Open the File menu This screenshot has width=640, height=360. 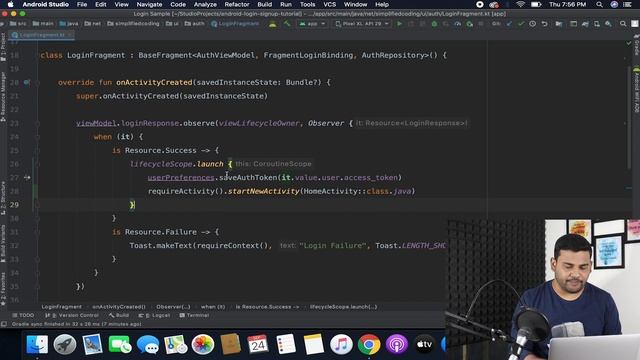[82, 4]
